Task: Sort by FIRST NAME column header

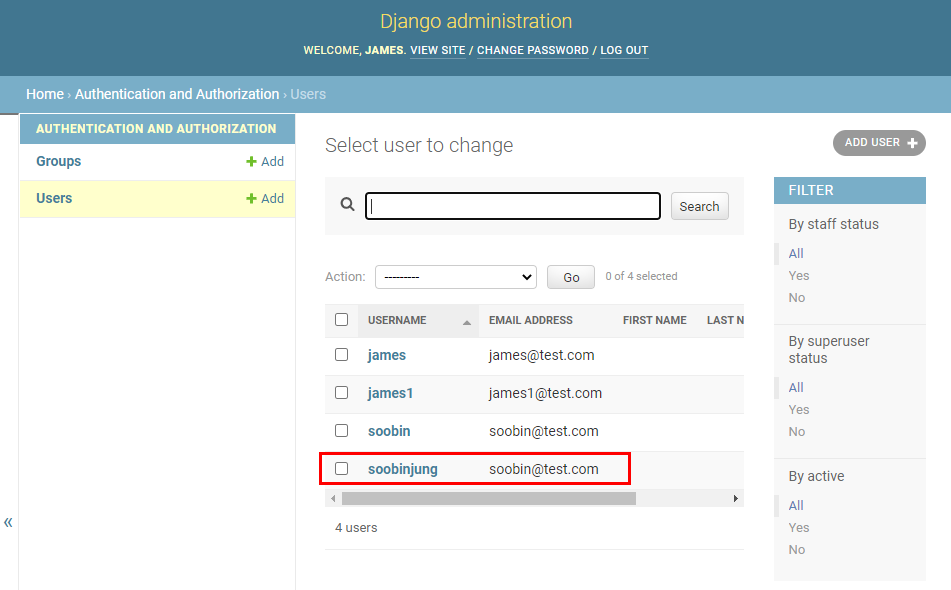Action: point(654,320)
